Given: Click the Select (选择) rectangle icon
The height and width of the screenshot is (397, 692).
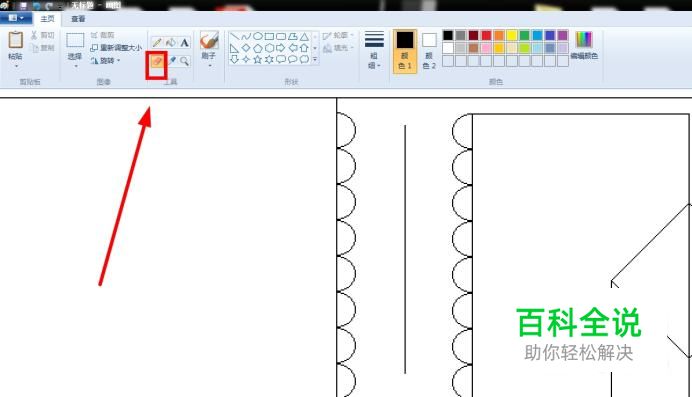Looking at the screenshot, I should coord(75,40).
